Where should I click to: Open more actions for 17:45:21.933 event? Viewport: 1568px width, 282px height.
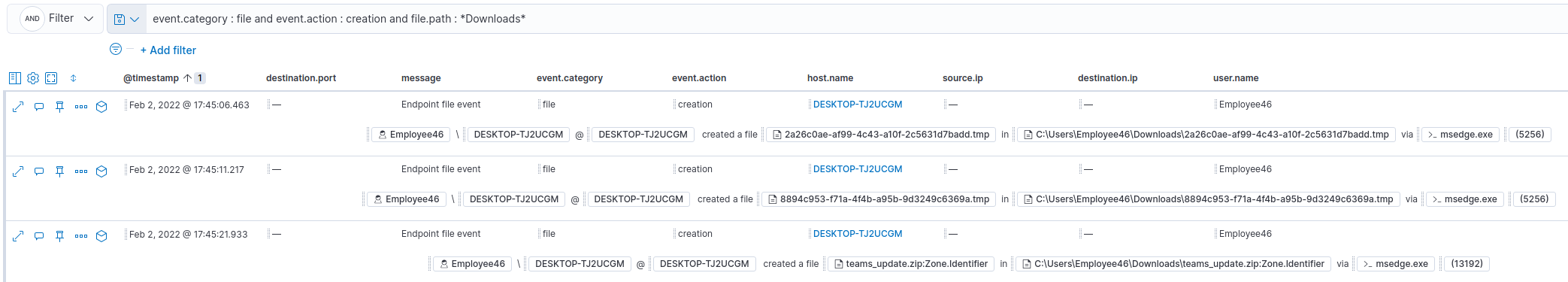click(81, 236)
